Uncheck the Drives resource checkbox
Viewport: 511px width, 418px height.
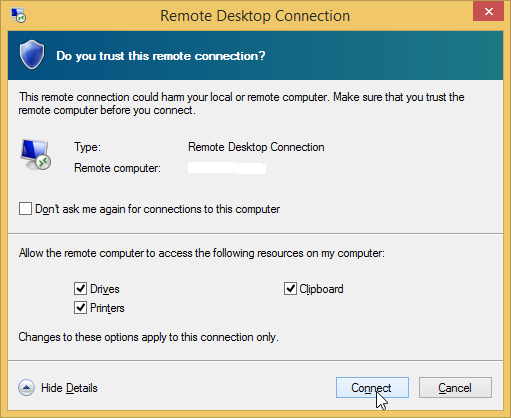[x=80, y=288]
